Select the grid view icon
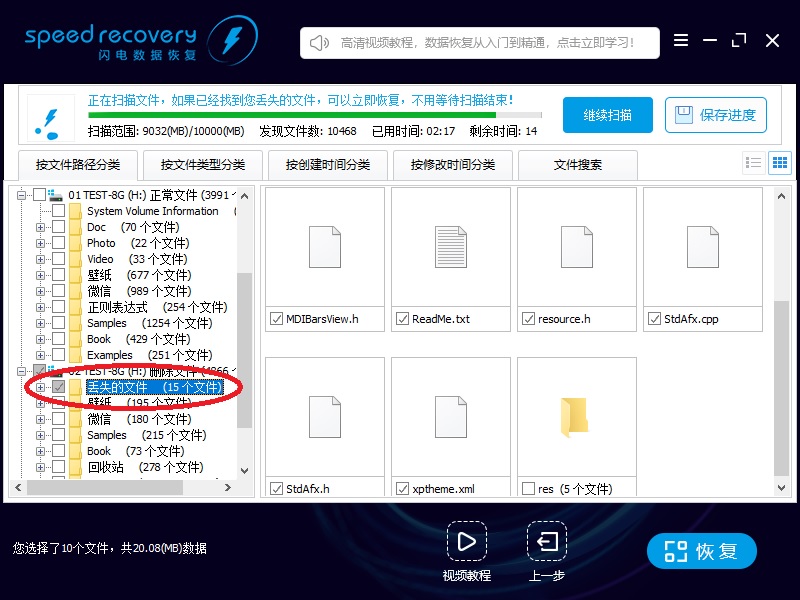The image size is (800, 600). (x=779, y=162)
